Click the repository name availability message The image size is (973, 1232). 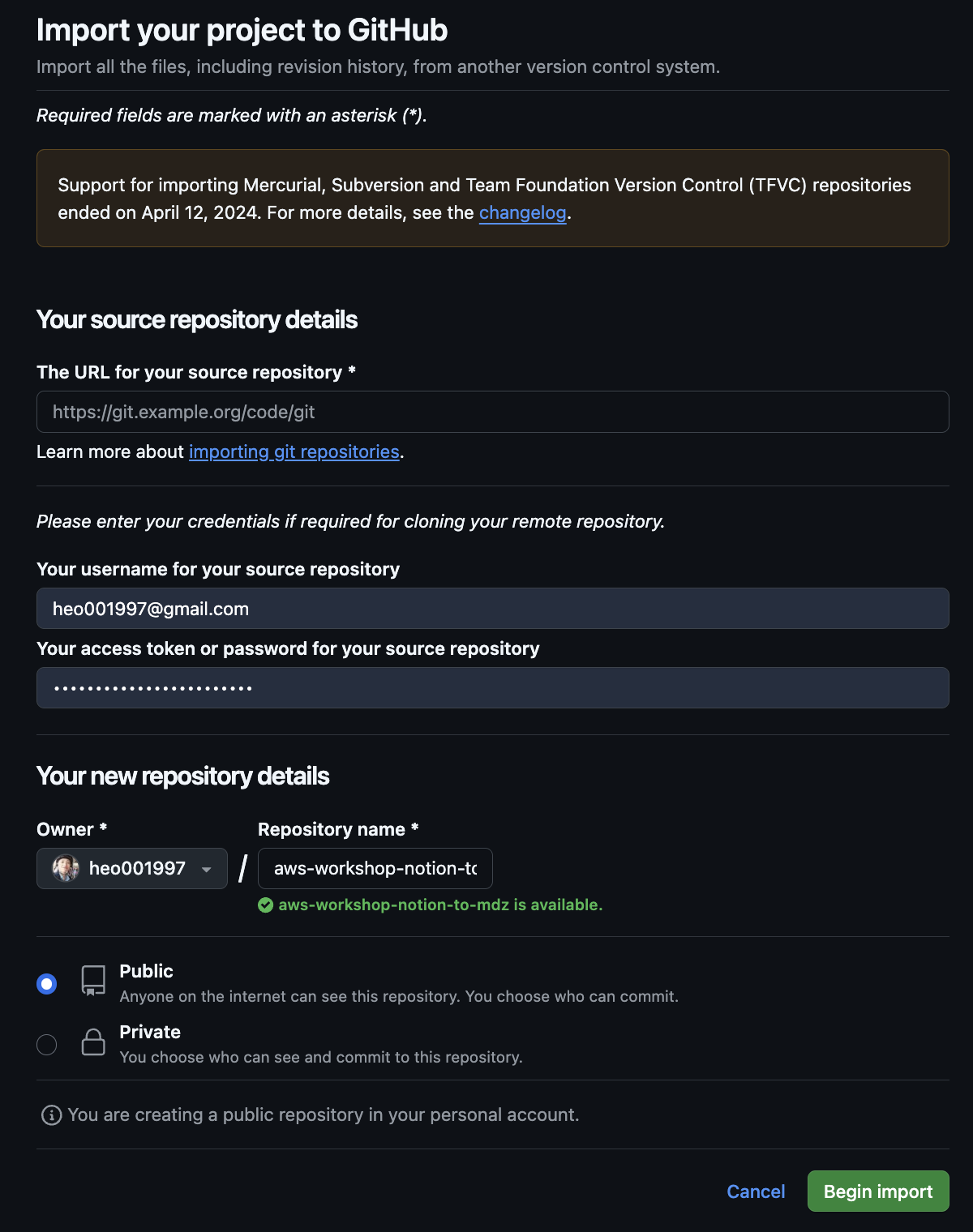pyautogui.click(x=440, y=905)
